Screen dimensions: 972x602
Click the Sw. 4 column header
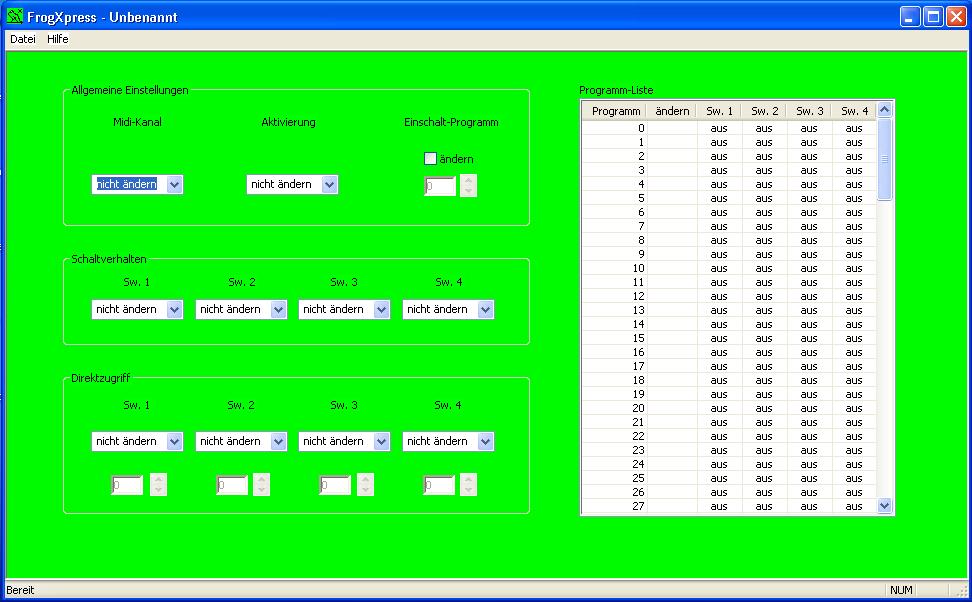click(854, 111)
